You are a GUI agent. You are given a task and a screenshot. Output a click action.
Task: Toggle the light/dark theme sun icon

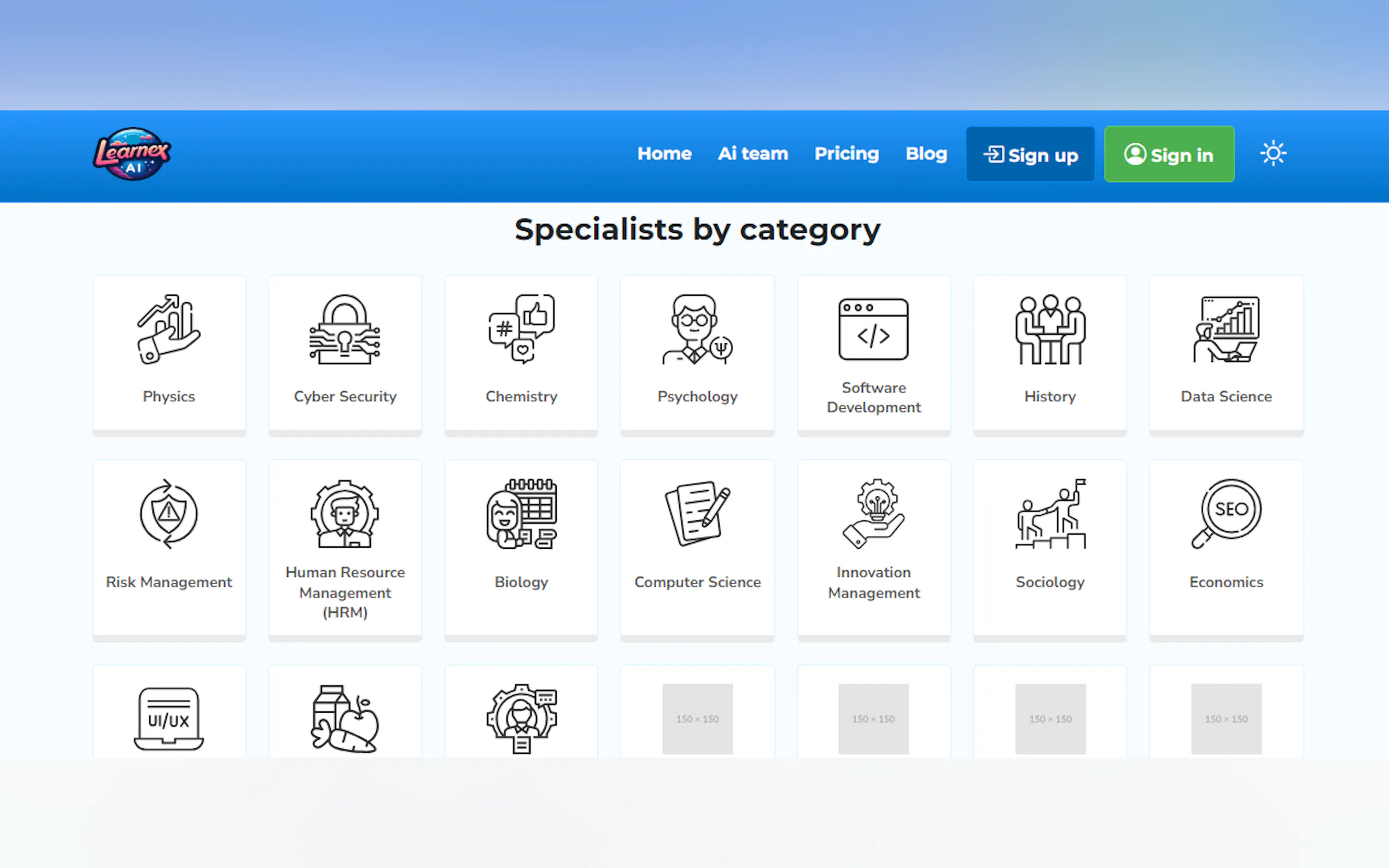[1273, 154]
